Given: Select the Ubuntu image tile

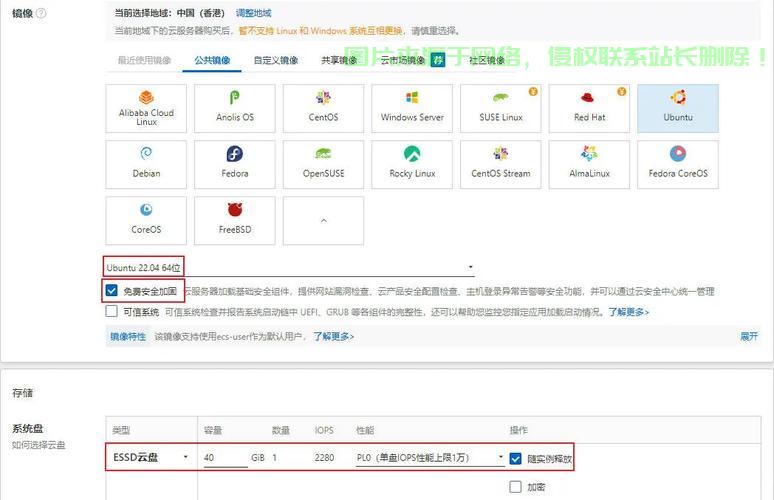Looking at the screenshot, I should (x=678, y=108).
